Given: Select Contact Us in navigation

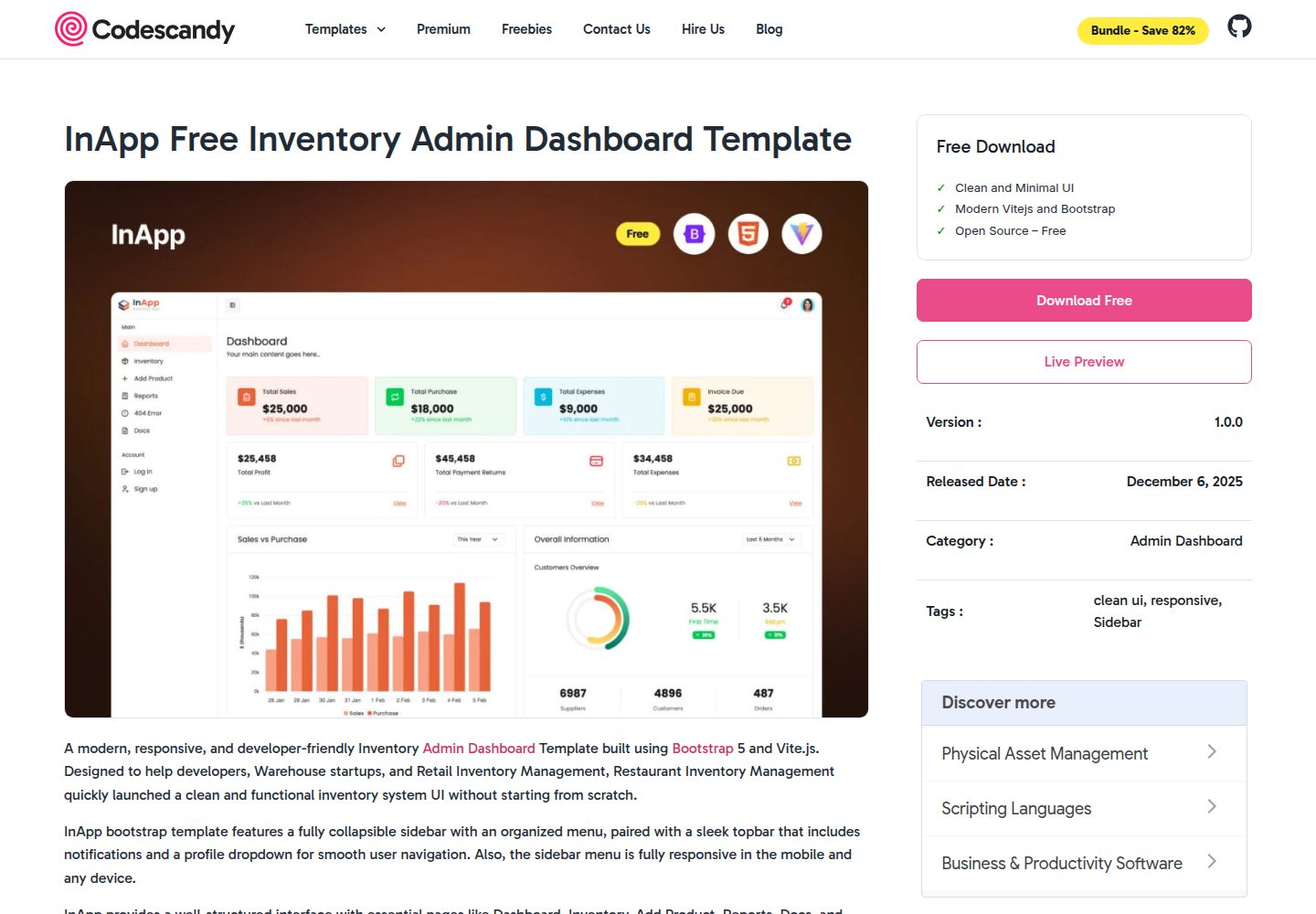Looking at the screenshot, I should pos(617,29).
